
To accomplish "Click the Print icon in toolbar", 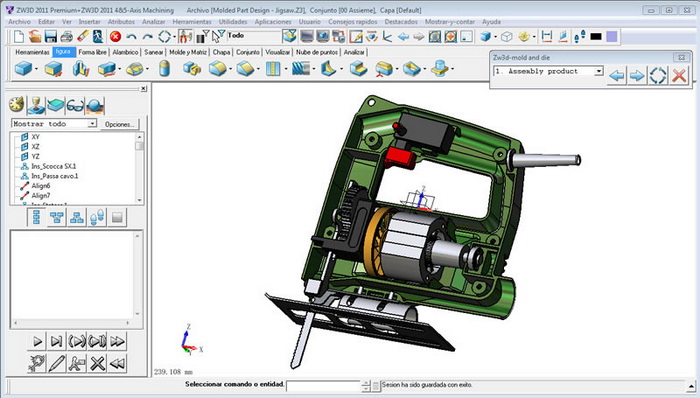I will [67, 37].
